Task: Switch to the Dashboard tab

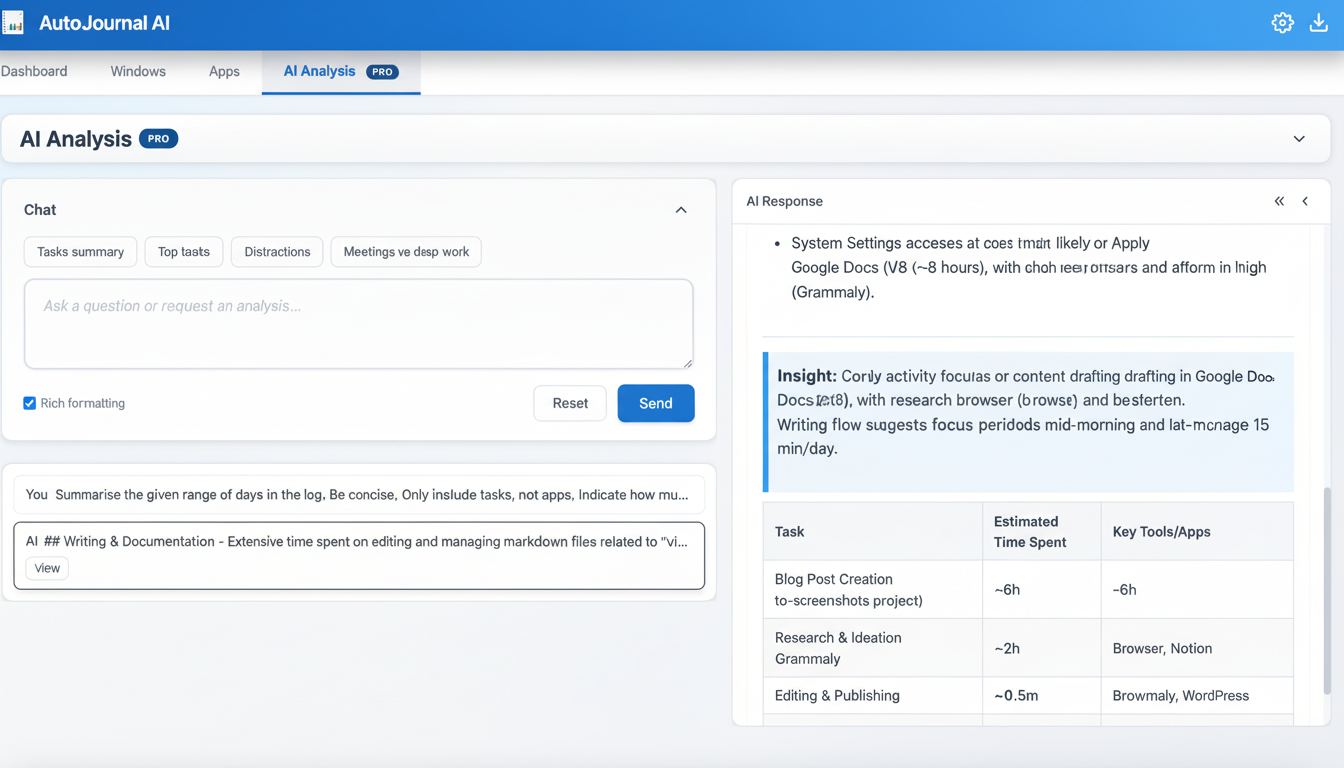Action: [34, 71]
